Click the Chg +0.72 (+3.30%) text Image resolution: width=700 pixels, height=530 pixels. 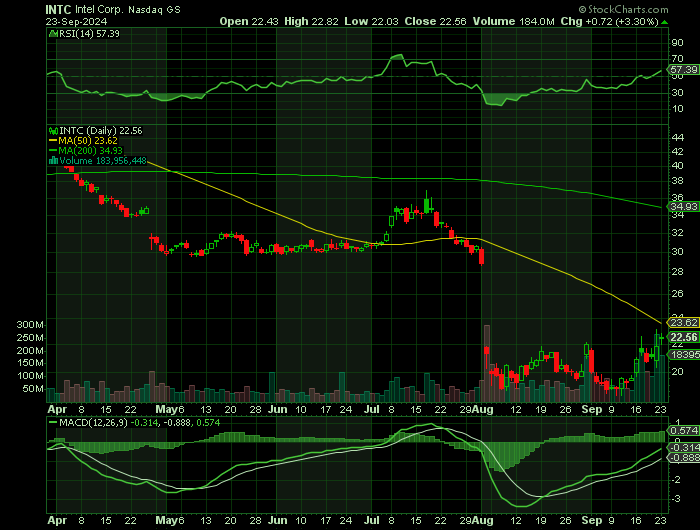point(609,21)
